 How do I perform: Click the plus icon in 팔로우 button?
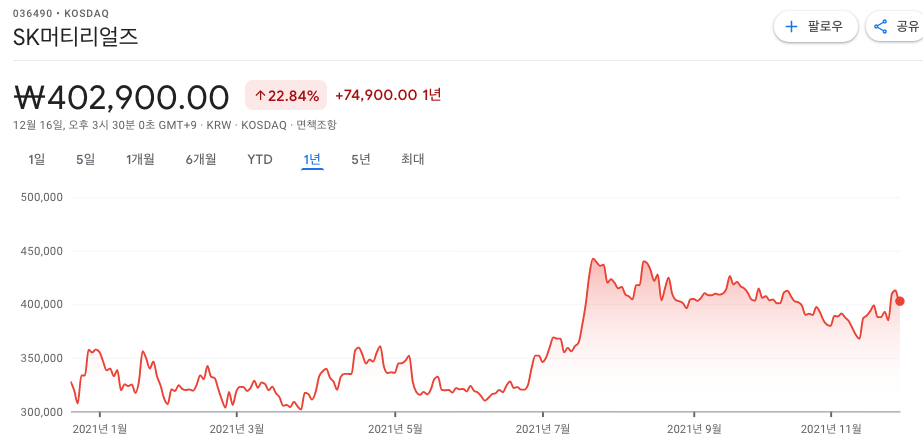coord(792,27)
